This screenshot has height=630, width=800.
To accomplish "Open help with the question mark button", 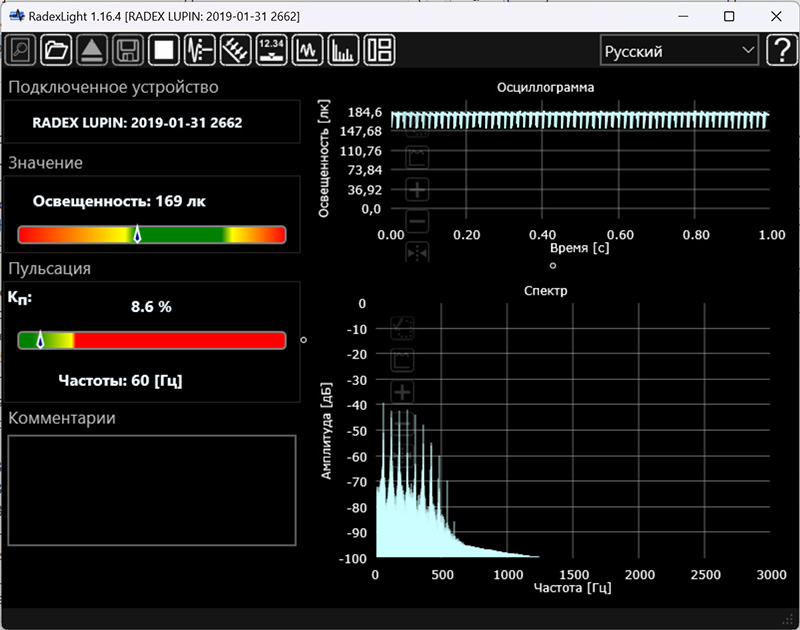I will pyautogui.click(x=780, y=50).
